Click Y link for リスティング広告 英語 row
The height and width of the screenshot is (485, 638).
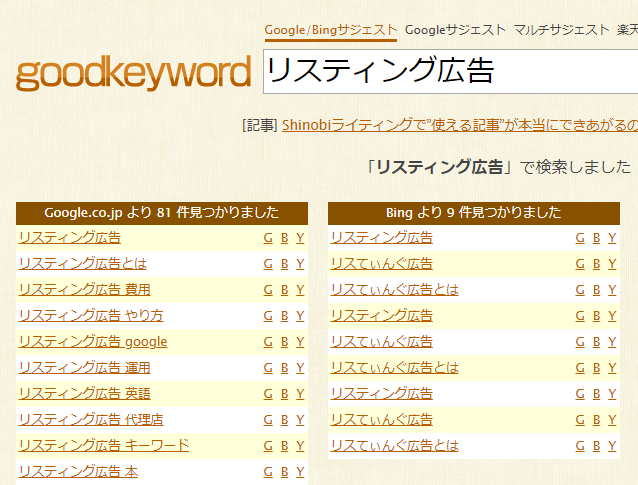[x=300, y=394]
